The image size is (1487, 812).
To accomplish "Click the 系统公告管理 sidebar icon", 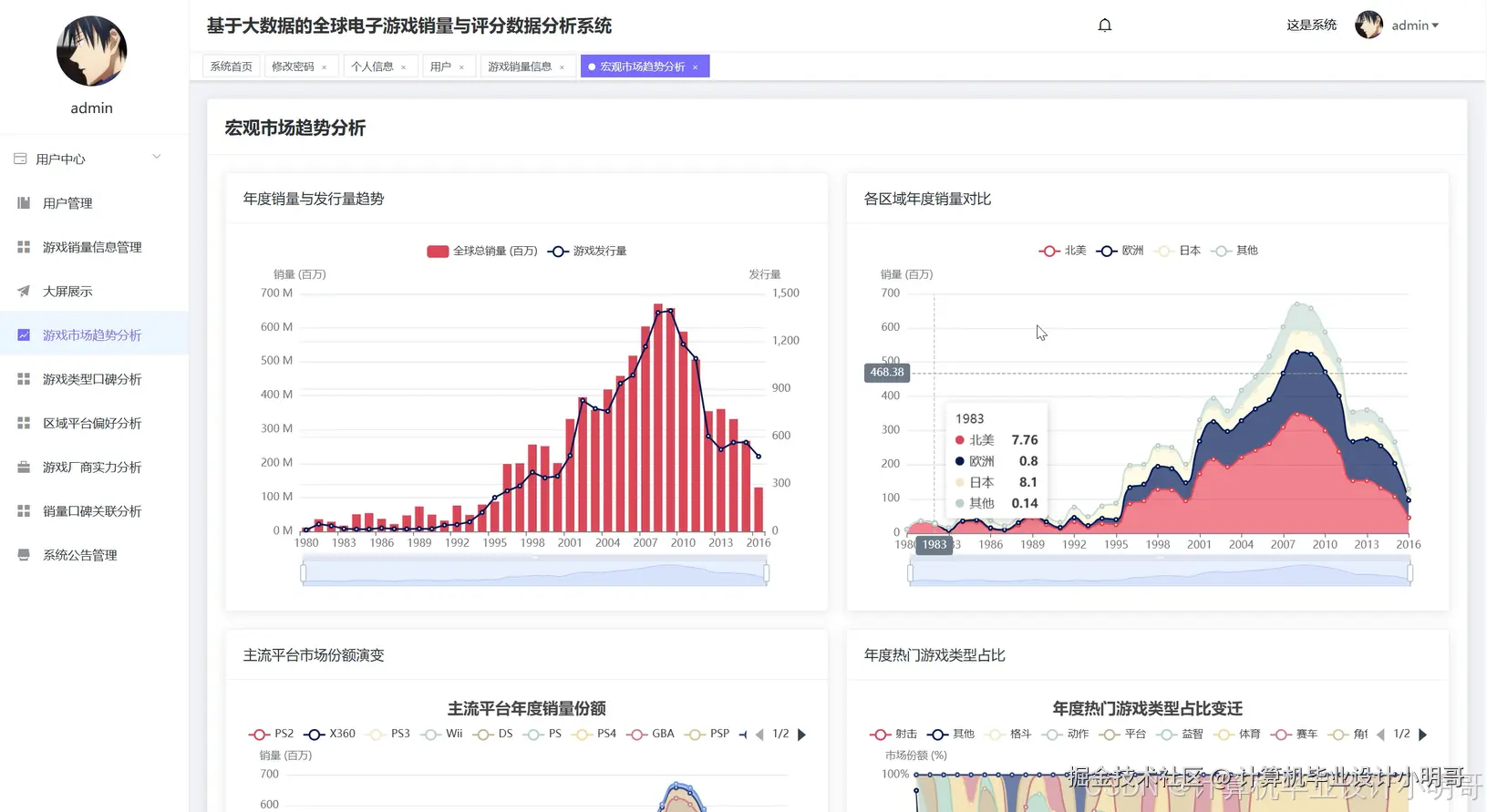I will pos(24,555).
